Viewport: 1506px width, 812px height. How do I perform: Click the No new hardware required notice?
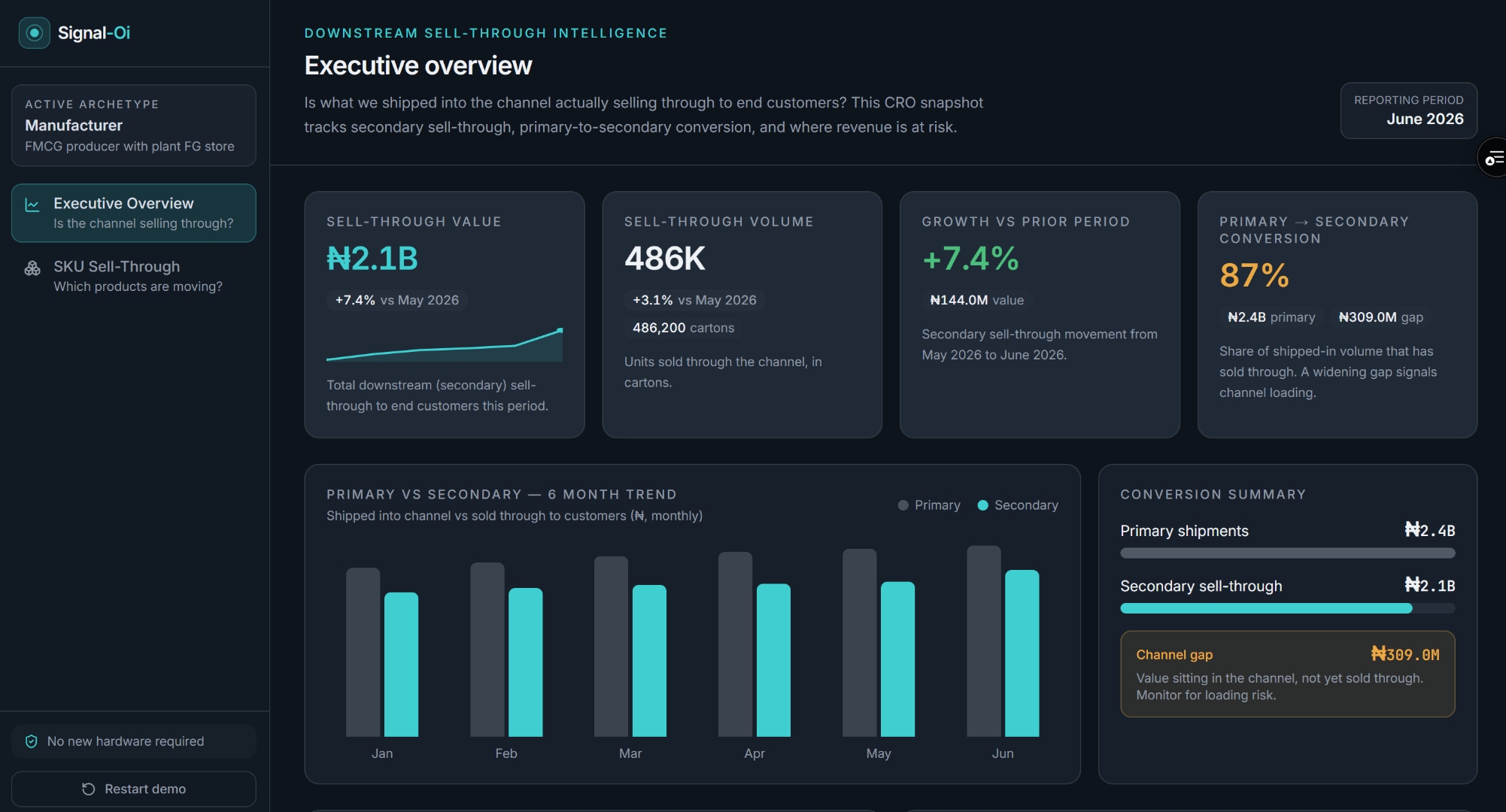[134, 741]
